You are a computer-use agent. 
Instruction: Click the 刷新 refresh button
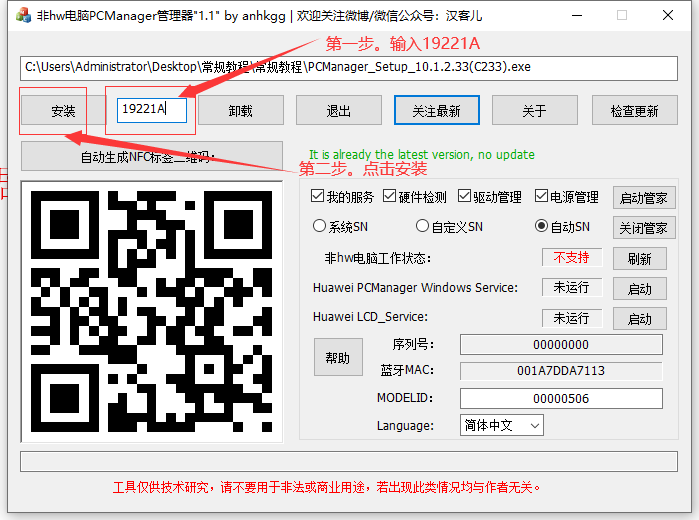[x=640, y=259]
